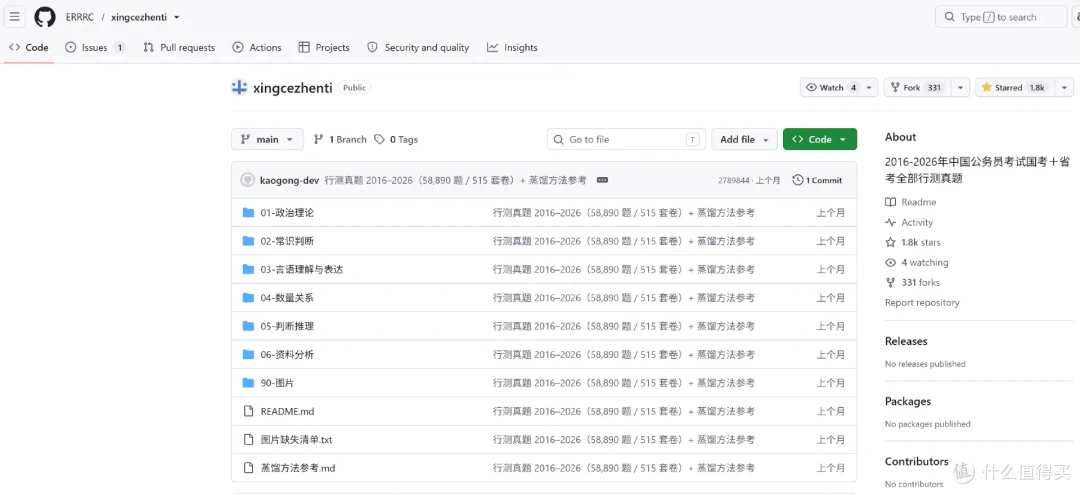1080x494 pixels.
Task: Fork the repository
Action: coord(916,88)
